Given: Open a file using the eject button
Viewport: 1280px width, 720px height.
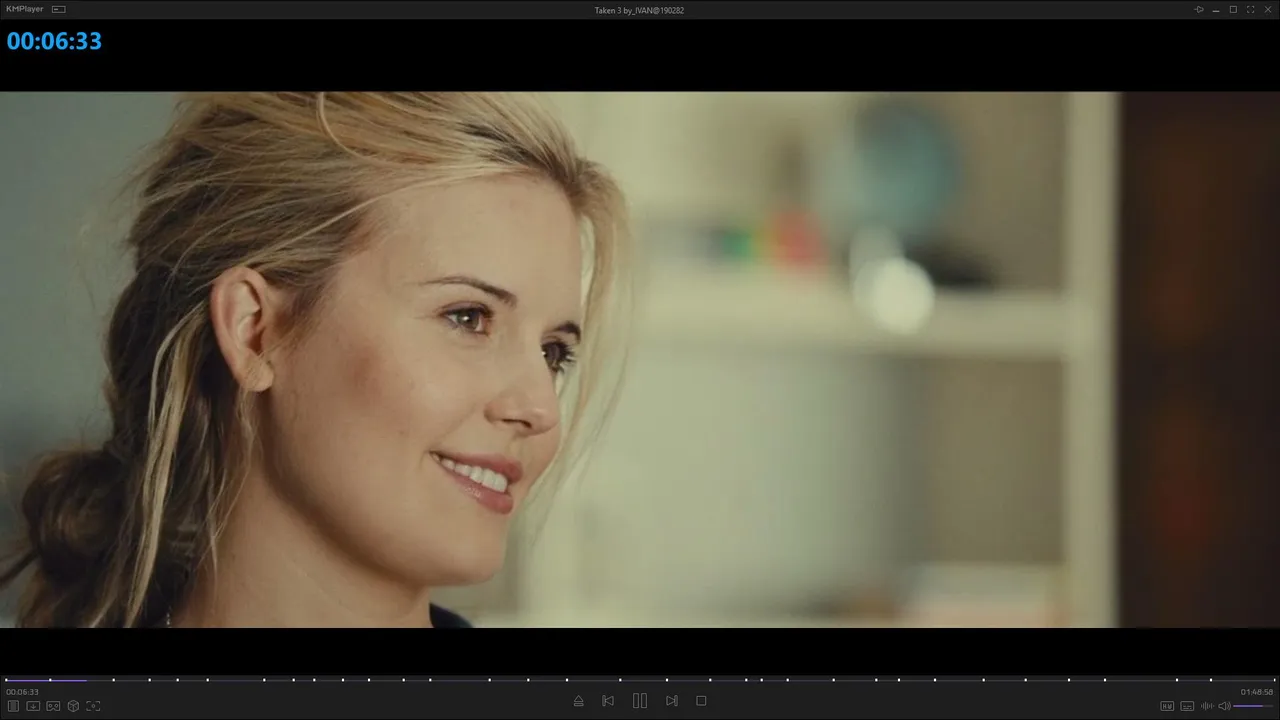Looking at the screenshot, I should tap(578, 701).
